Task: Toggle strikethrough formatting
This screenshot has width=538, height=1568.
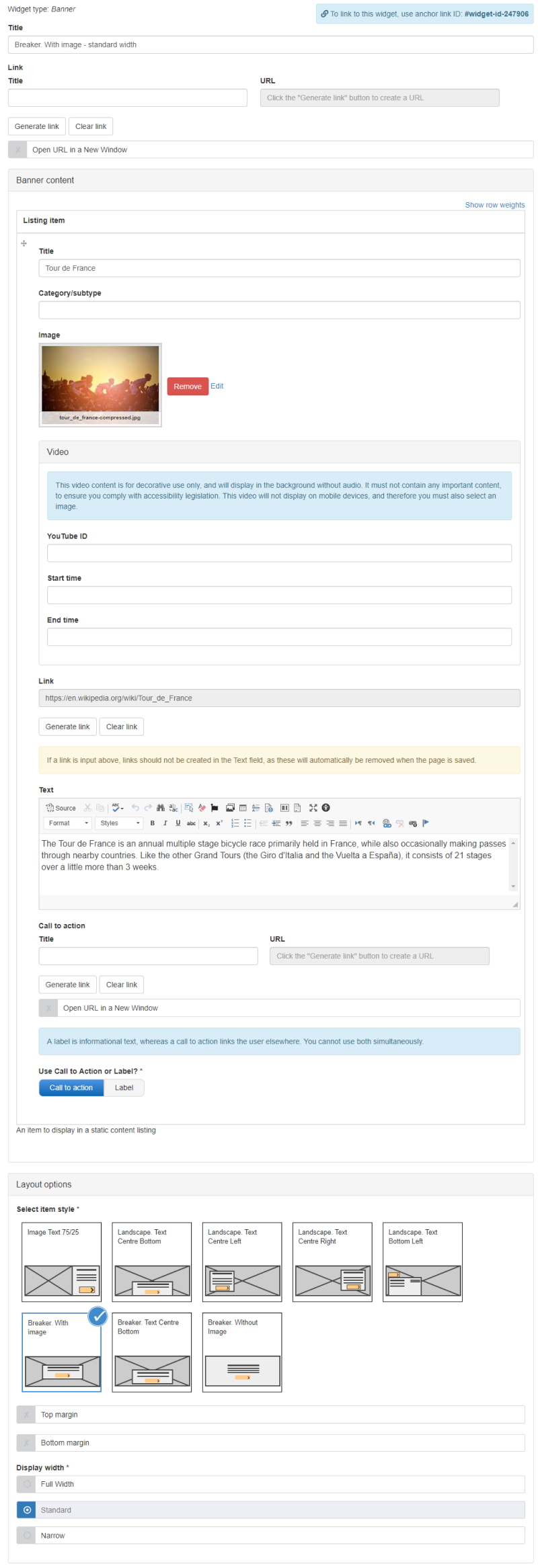Action: click(x=191, y=823)
